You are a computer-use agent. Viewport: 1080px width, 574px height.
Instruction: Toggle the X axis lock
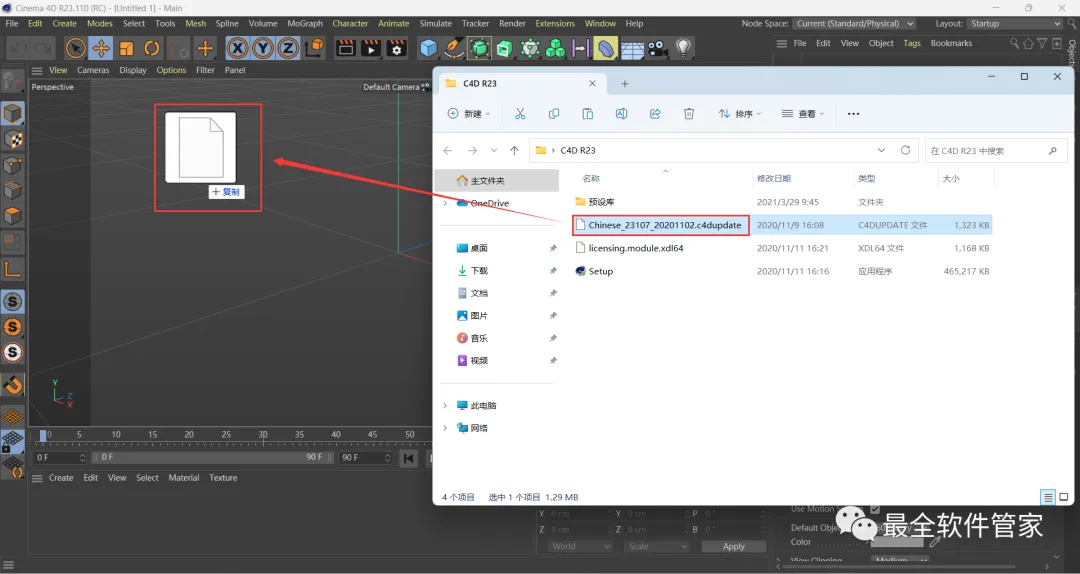click(237, 48)
